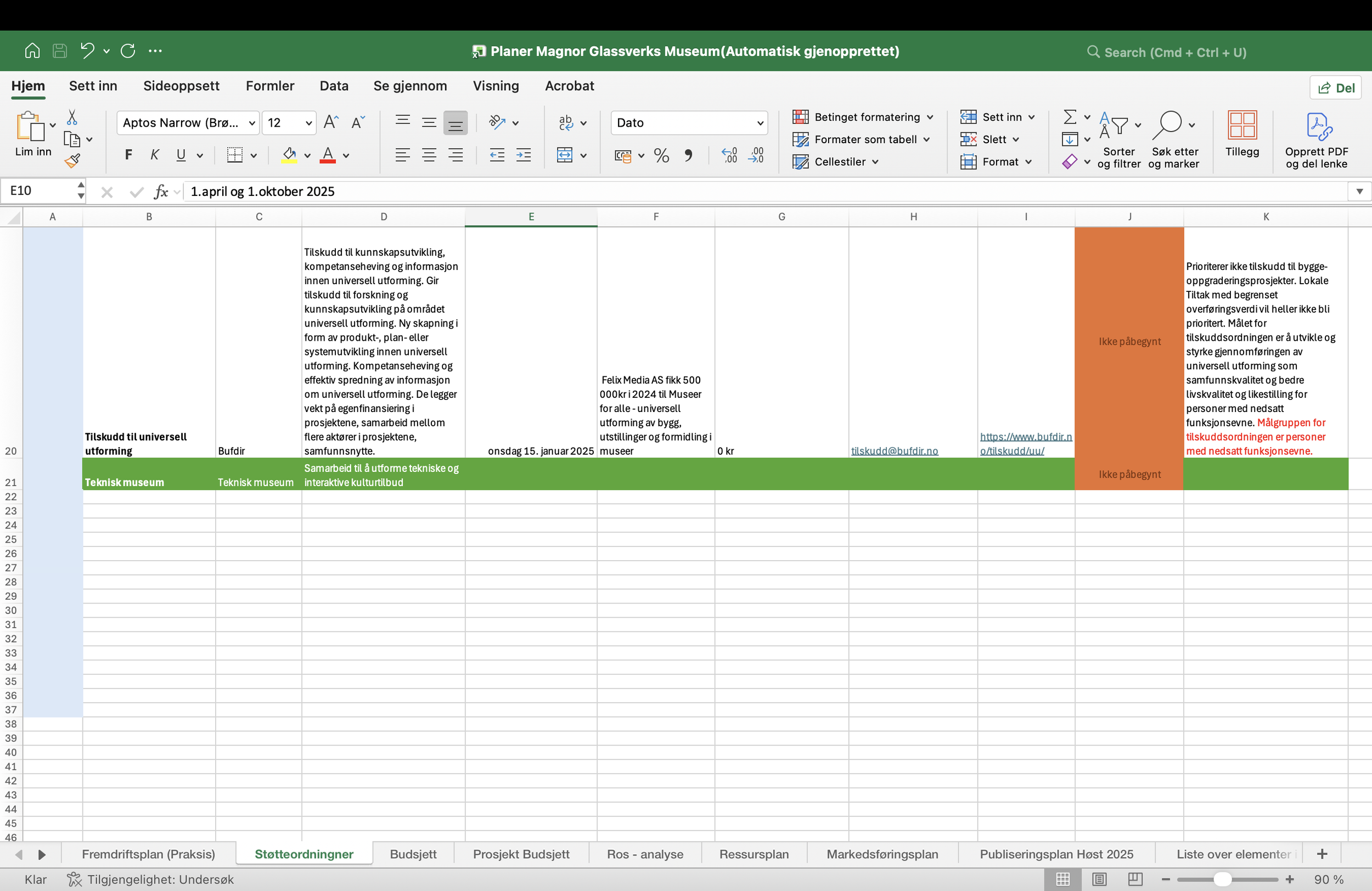Click the percent style icon
The height and width of the screenshot is (891, 1372).
661,156
